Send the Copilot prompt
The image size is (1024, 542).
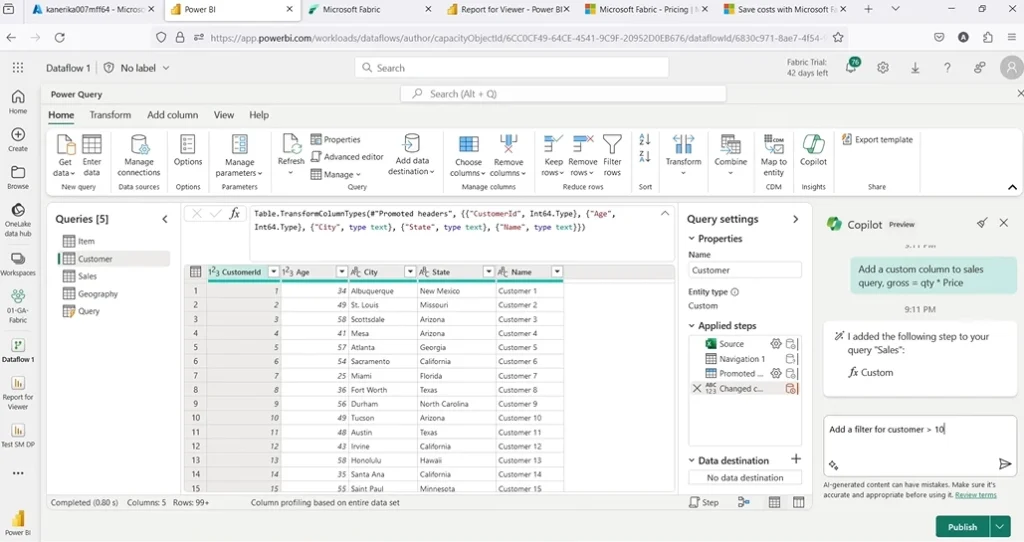1004,464
